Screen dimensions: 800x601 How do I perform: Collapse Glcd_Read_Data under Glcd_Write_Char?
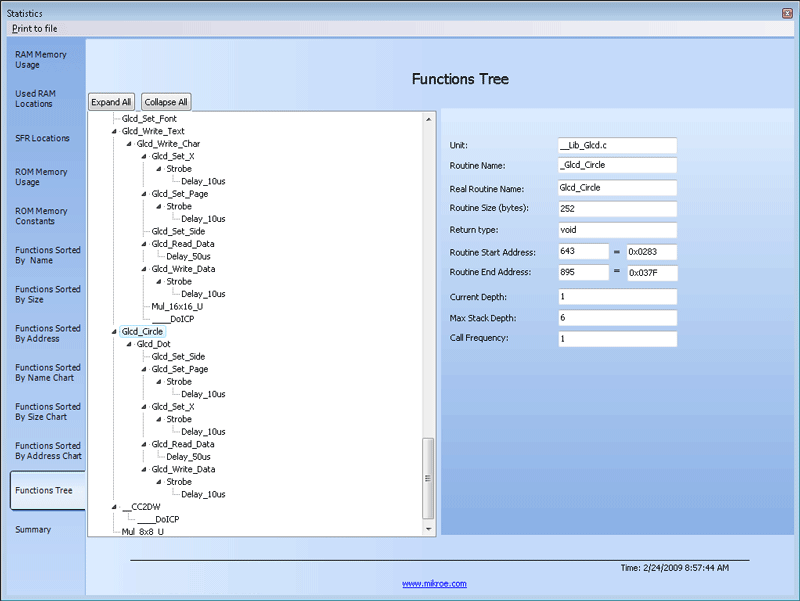click(144, 244)
